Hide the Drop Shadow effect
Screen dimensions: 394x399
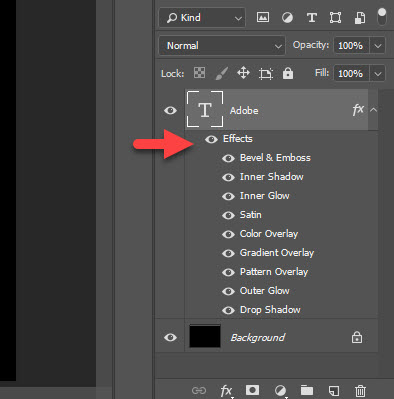[x=228, y=310]
